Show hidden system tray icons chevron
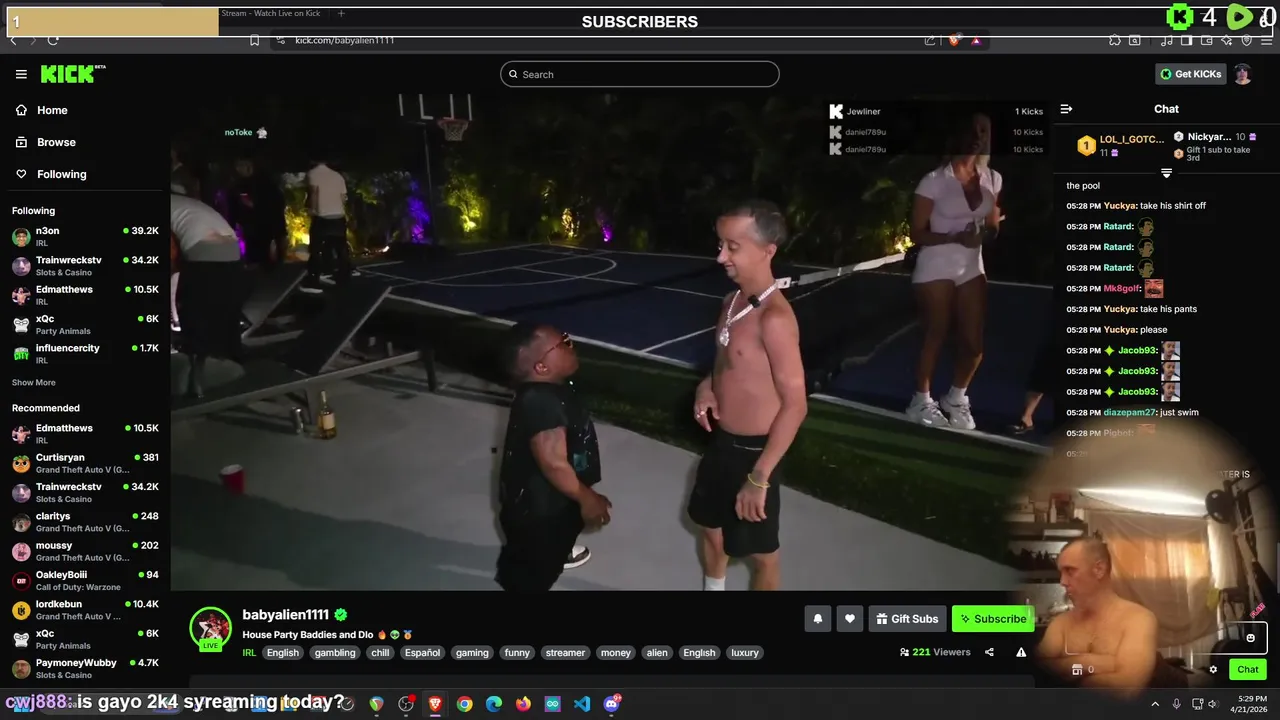 (1155, 704)
